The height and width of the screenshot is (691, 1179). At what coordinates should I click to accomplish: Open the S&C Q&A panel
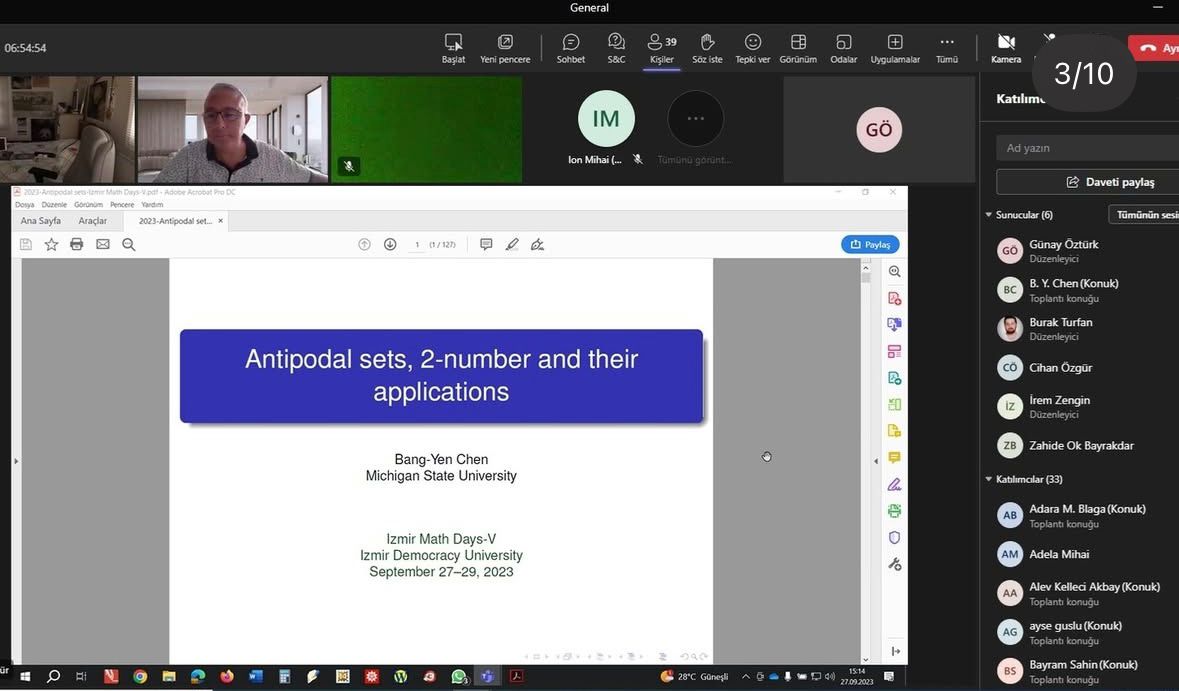coord(616,47)
